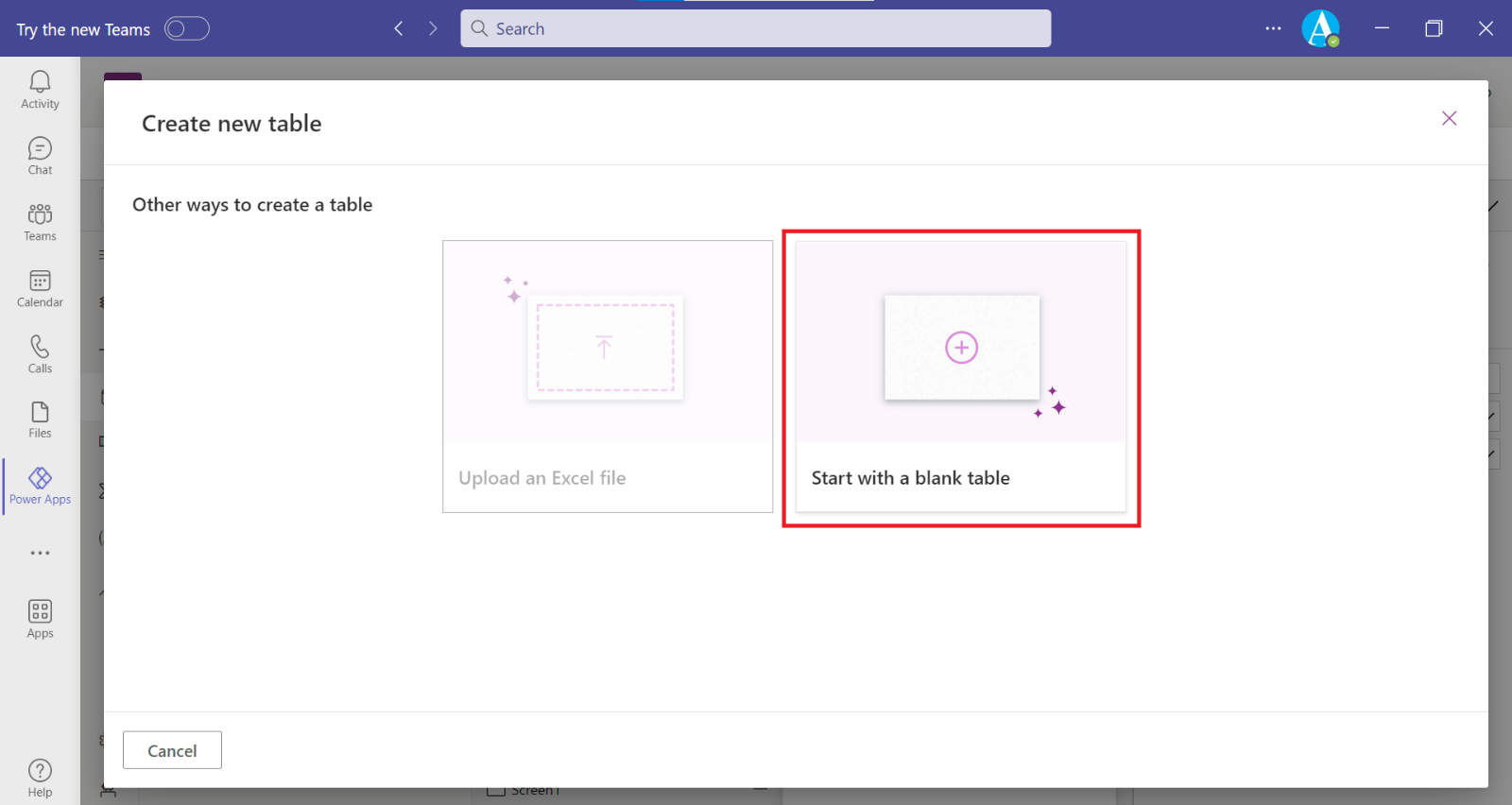Screen dimensions: 1512x805
Task: Navigate back with the left arrow
Action: click(399, 28)
